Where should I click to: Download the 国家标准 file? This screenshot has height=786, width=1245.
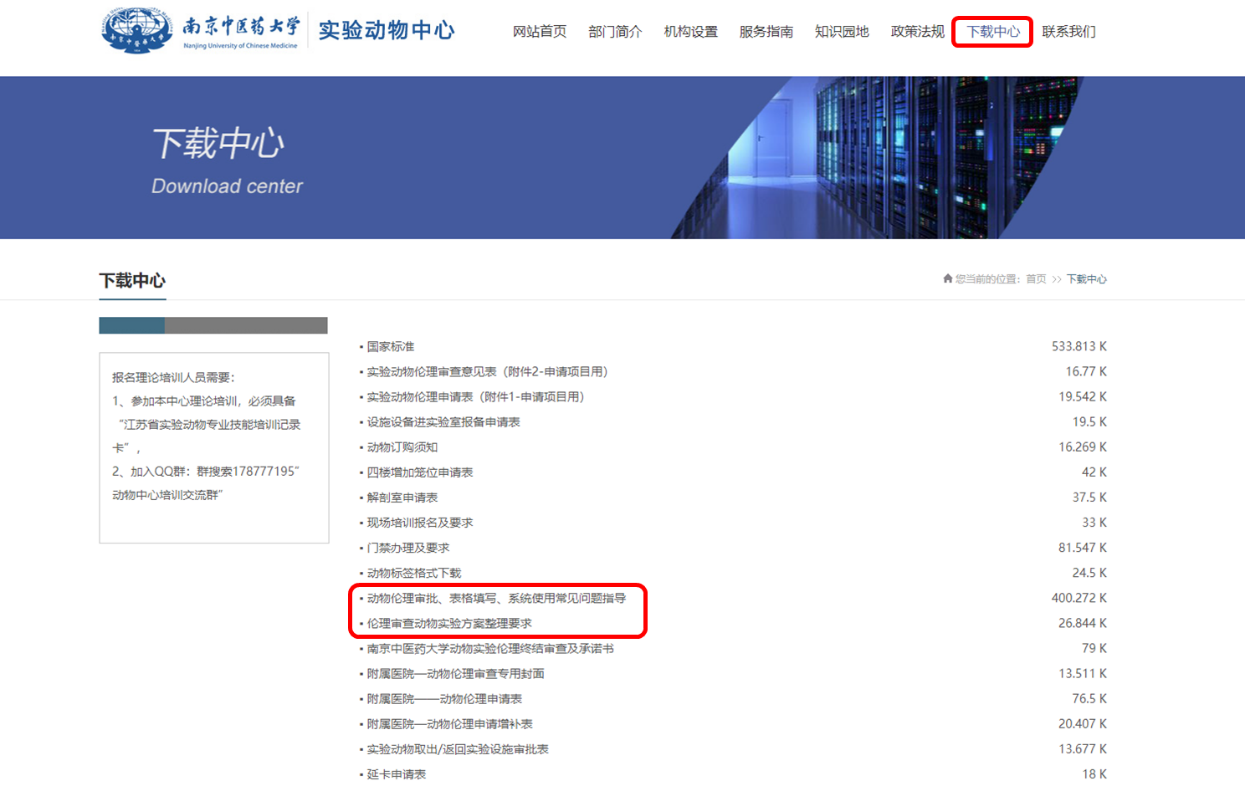pos(390,347)
